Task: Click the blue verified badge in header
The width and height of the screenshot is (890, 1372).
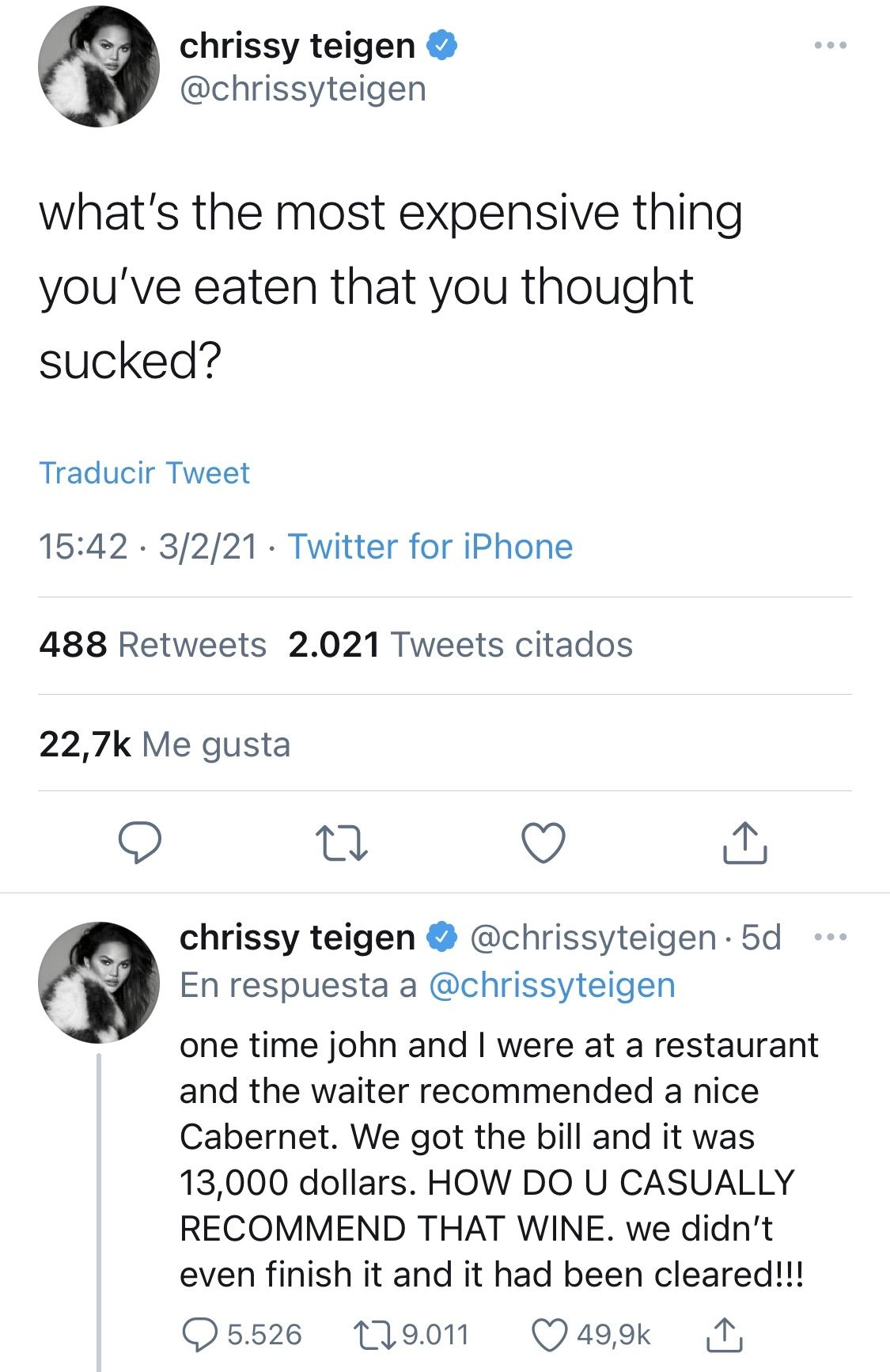Action: pos(442,46)
